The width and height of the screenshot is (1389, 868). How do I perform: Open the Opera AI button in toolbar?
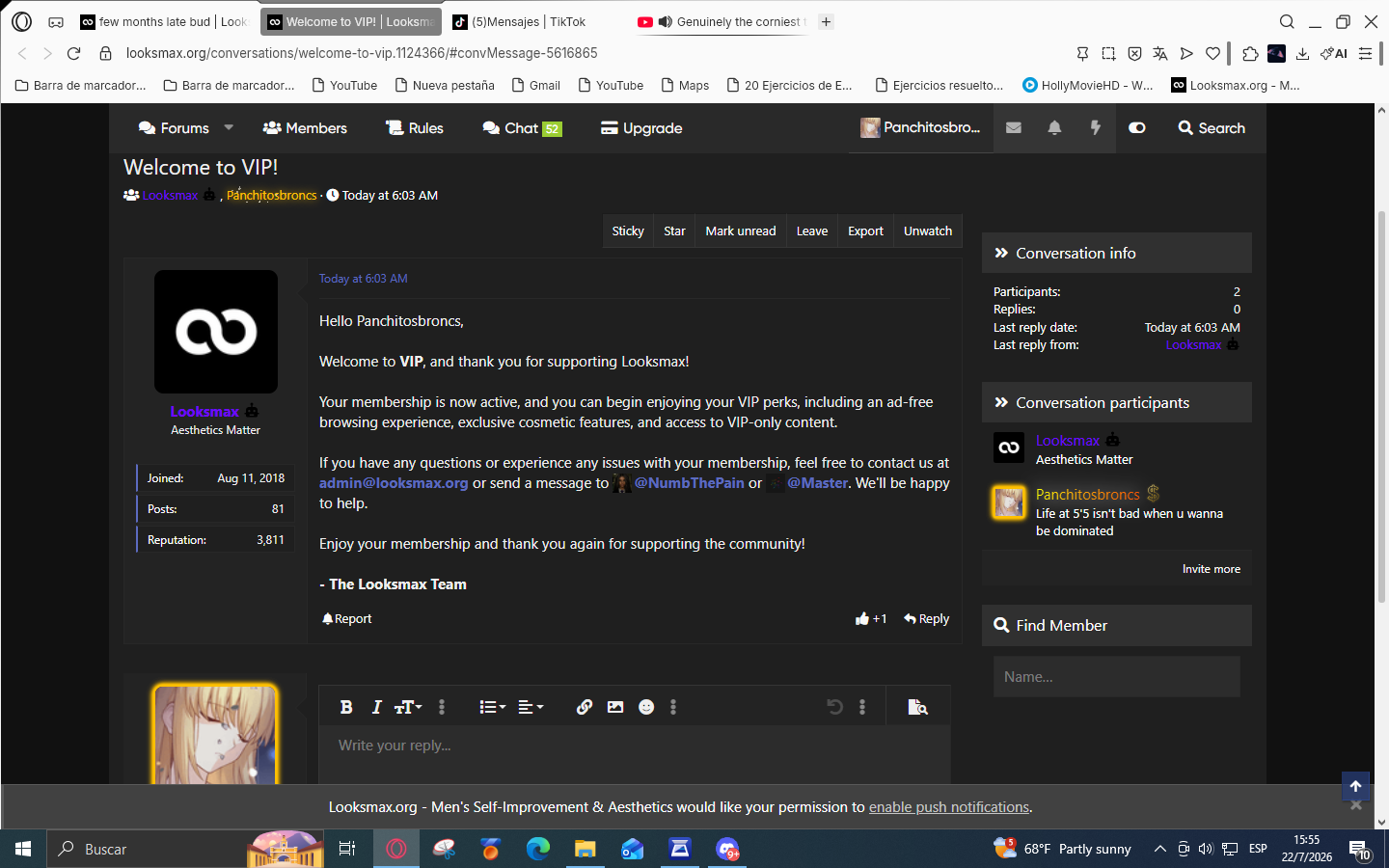(x=1334, y=54)
